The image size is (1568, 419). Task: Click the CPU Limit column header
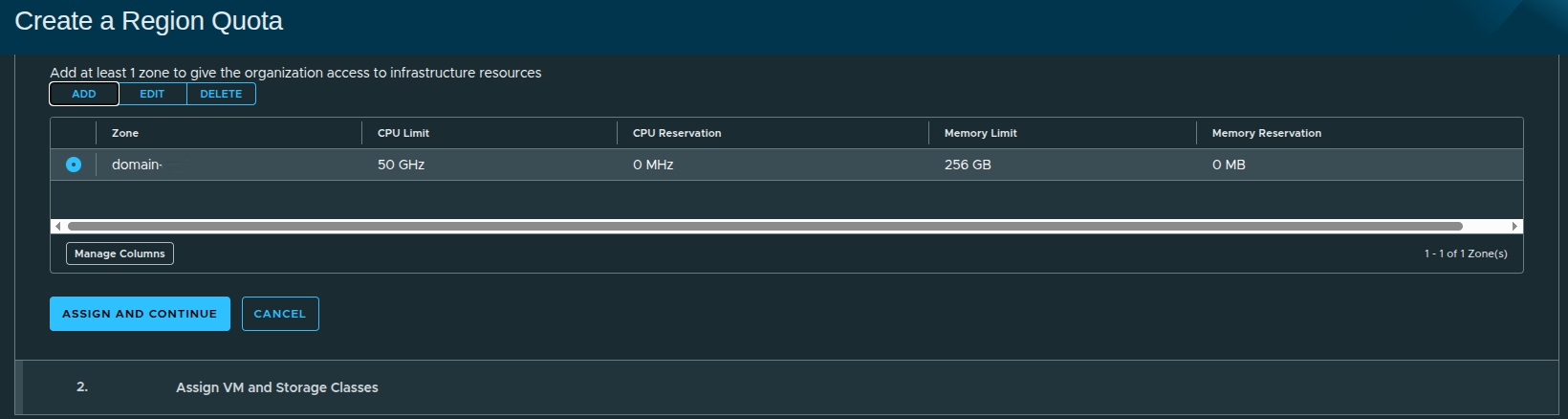(403, 133)
